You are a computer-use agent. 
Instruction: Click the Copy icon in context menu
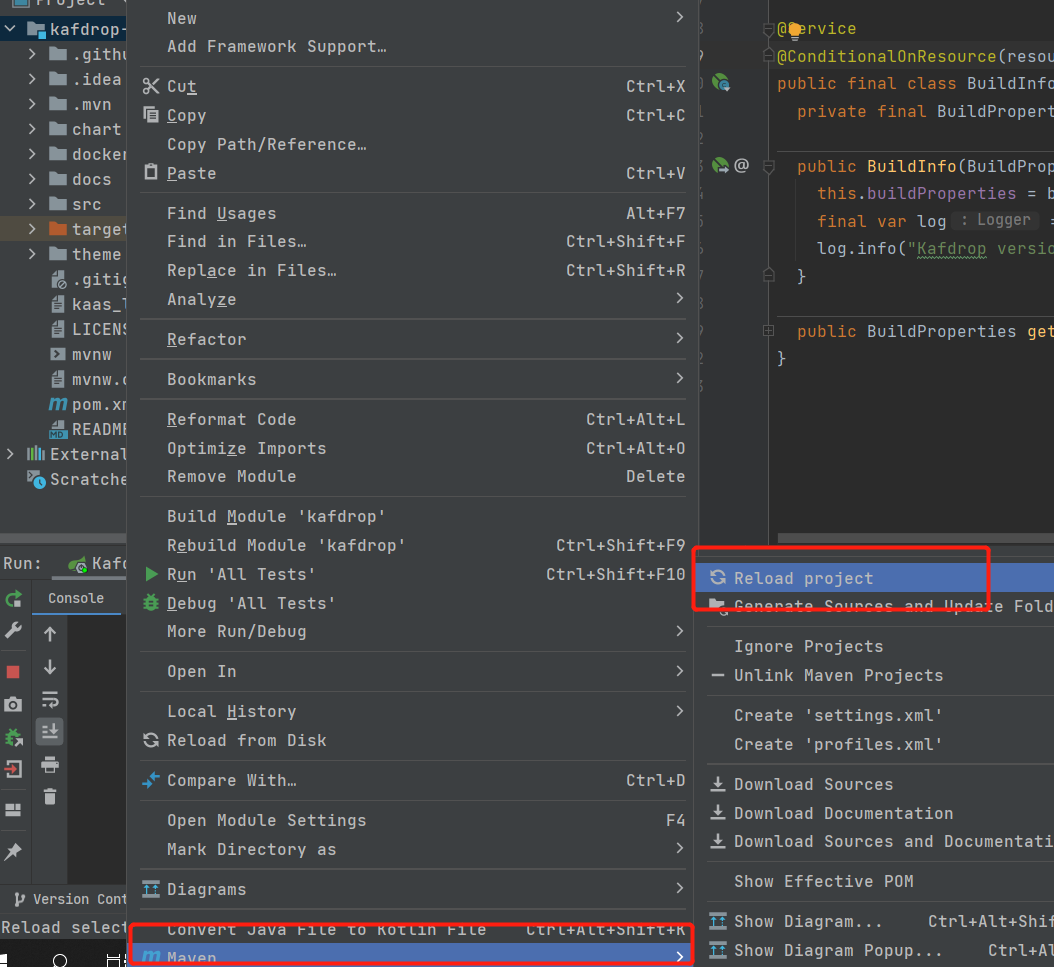(x=151, y=114)
